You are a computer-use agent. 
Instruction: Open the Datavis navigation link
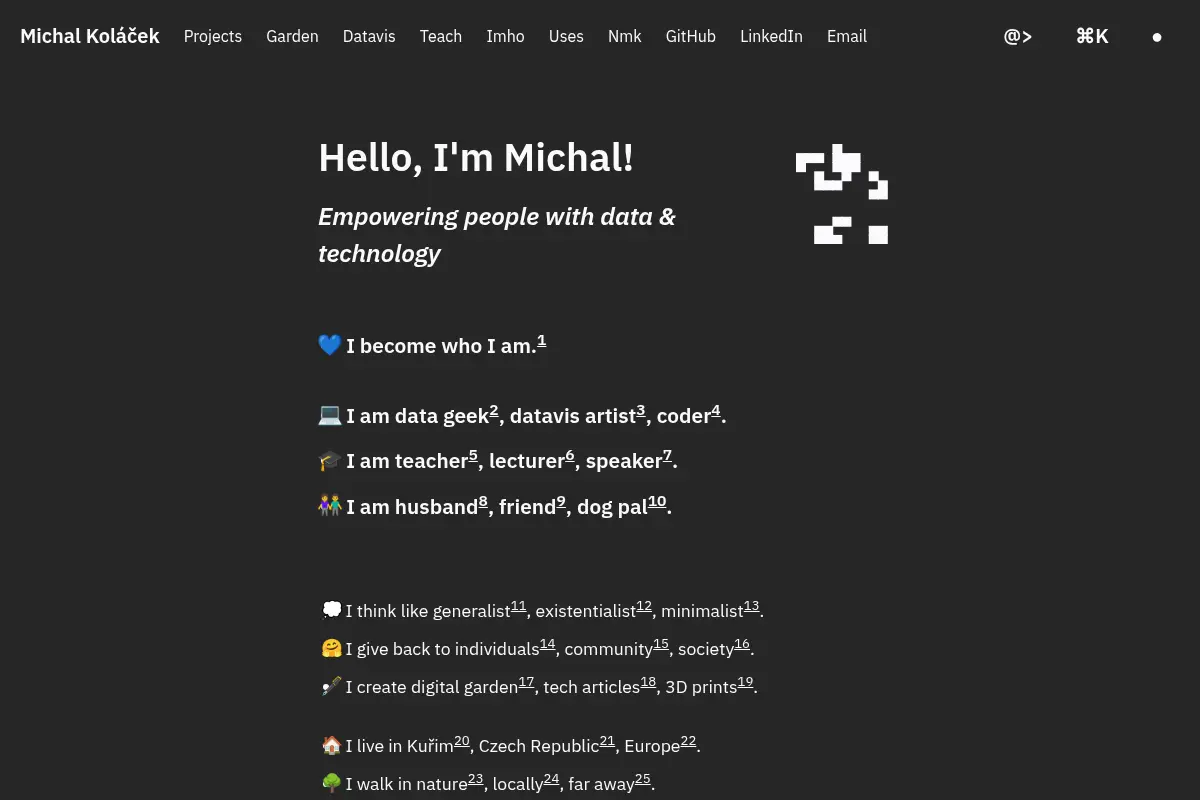point(369,36)
